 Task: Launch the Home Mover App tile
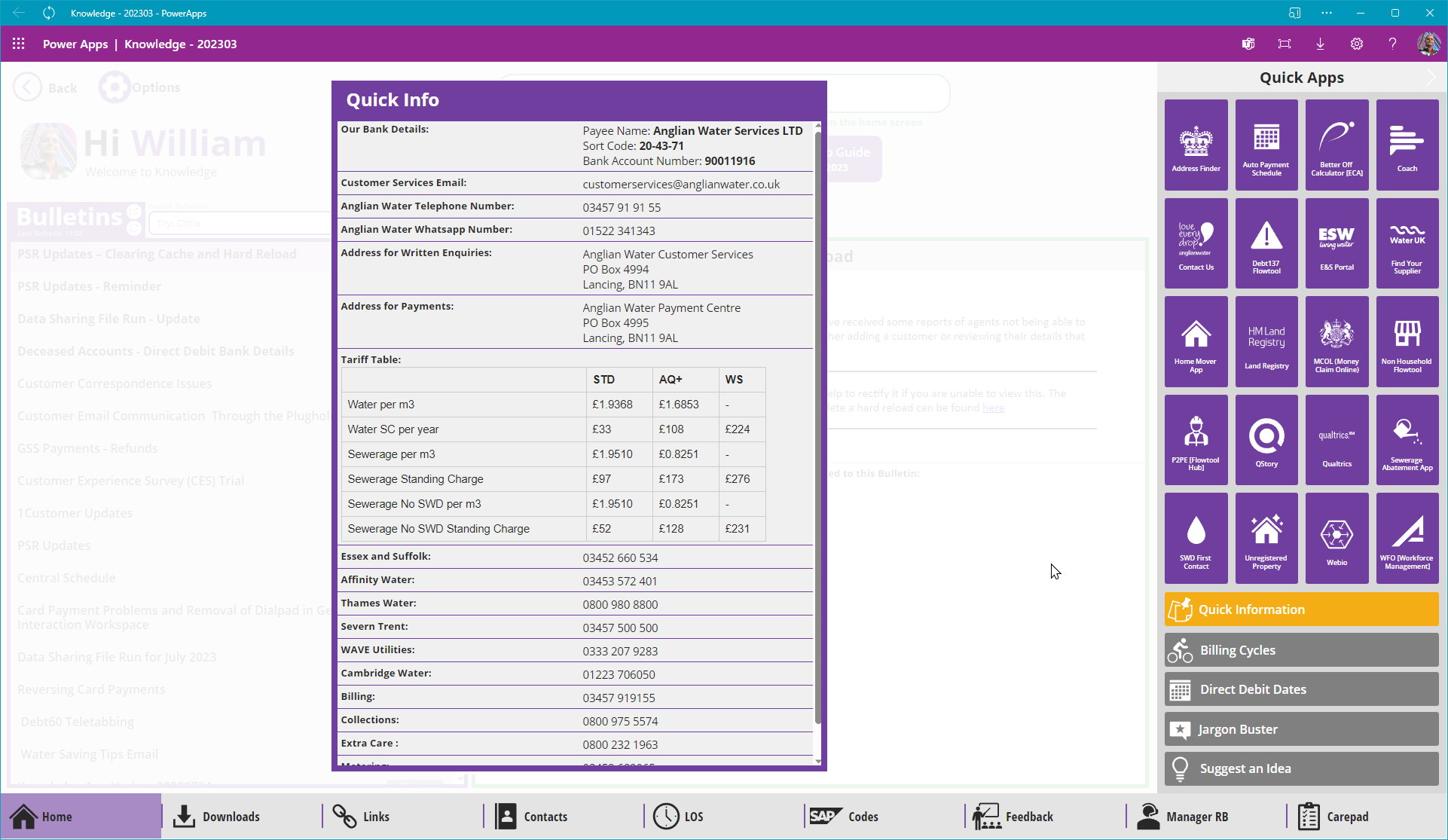(x=1196, y=341)
